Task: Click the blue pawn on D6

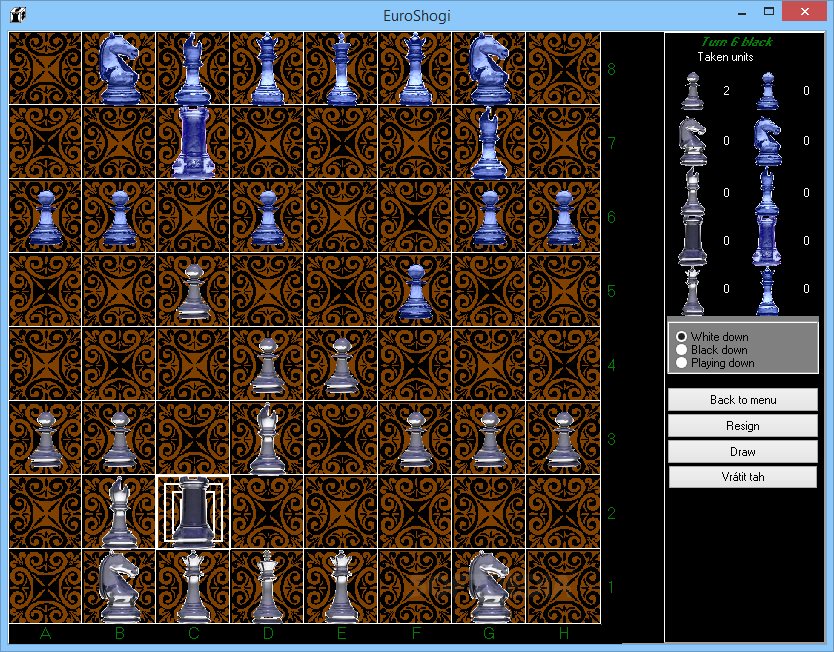Action: pos(267,217)
